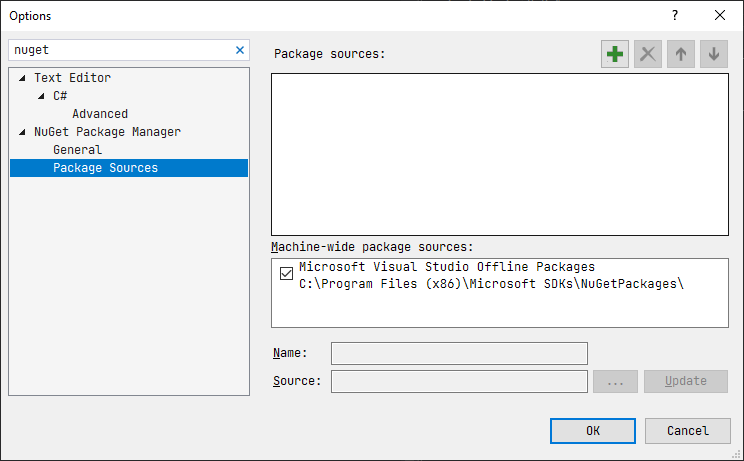The height and width of the screenshot is (461, 744).
Task: Cancel the Options dialog
Action: tap(688, 431)
